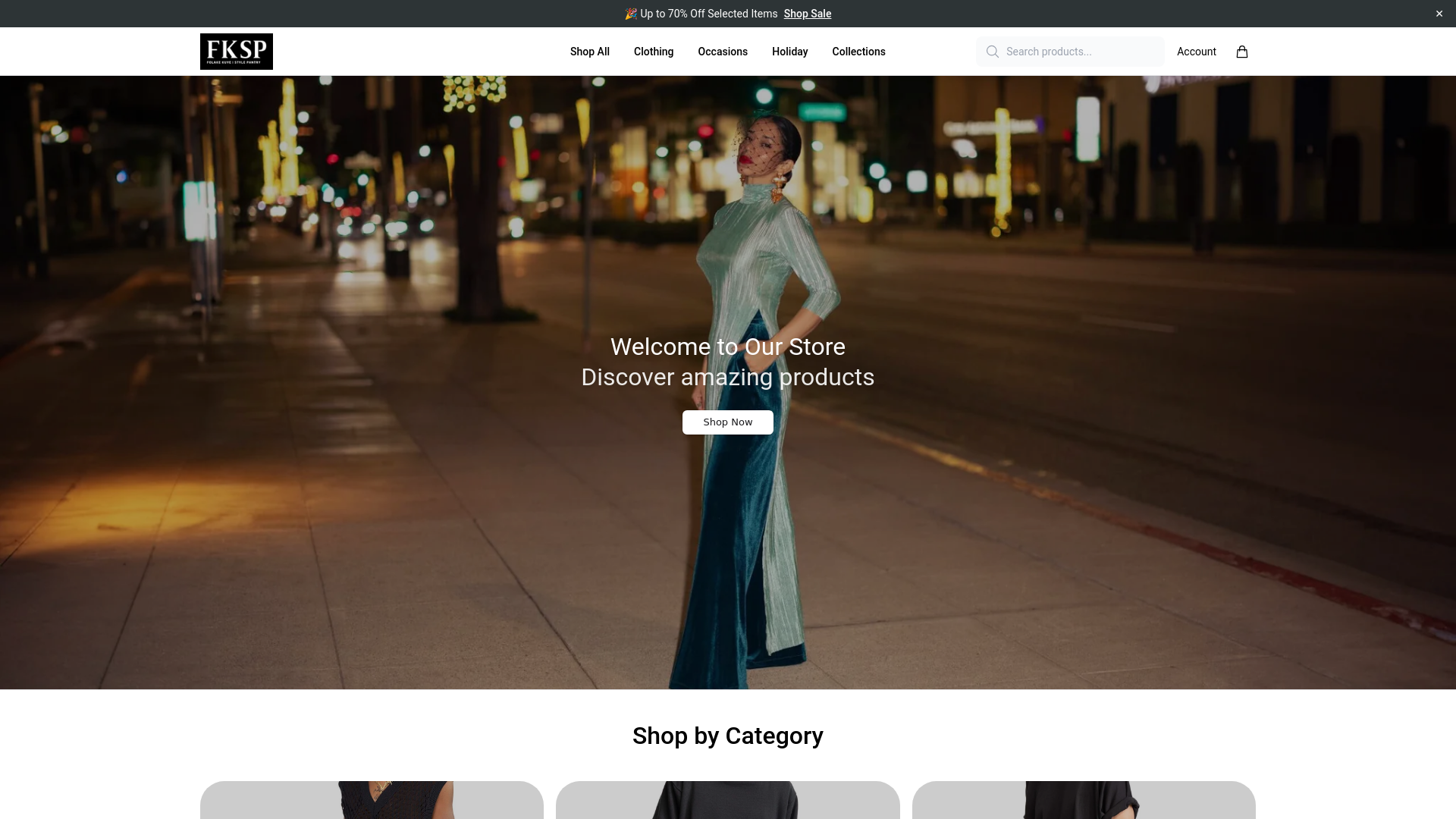The image size is (1456, 819).
Task: Open the Account page
Action: point(1197,52)
